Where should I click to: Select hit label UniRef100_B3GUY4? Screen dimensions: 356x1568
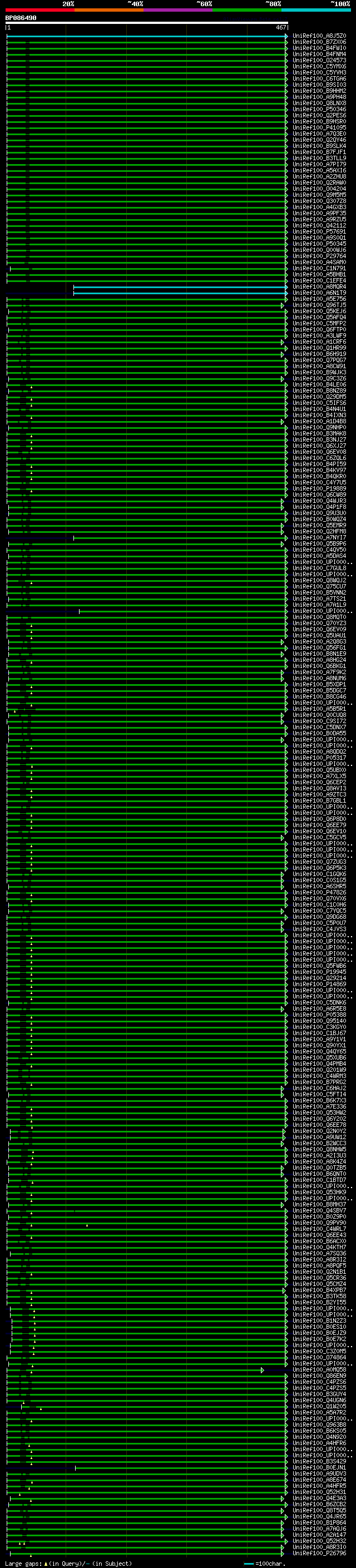(319, 1394)
